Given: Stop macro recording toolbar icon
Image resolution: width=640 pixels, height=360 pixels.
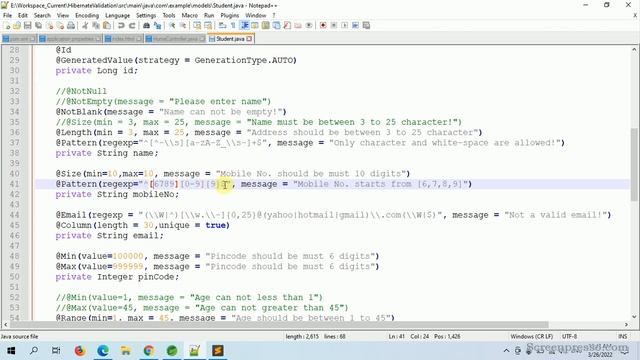Looking at the screenshot, I should pos(334,25).
